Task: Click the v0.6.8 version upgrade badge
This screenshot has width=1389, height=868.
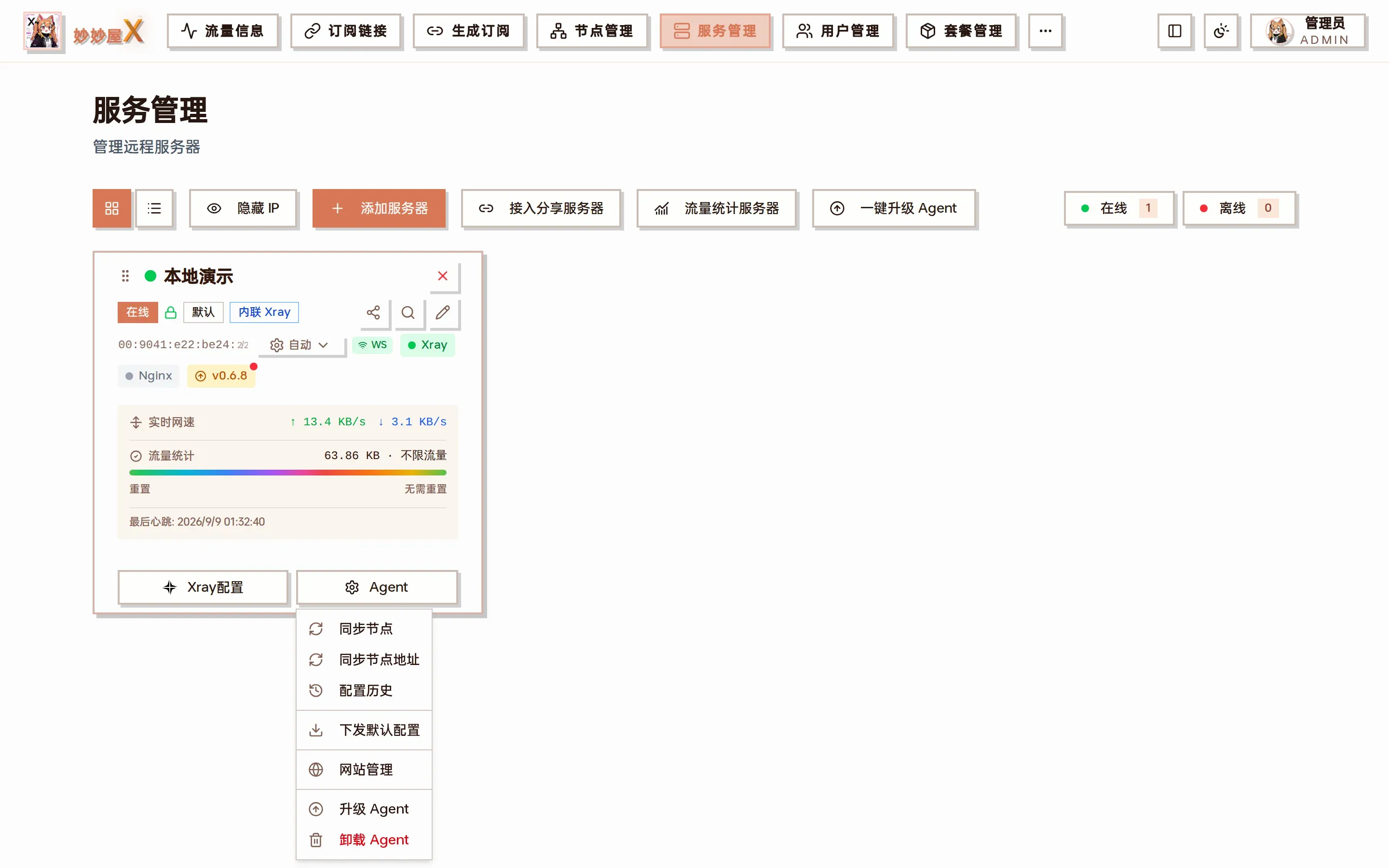Action: pos(221,376)
